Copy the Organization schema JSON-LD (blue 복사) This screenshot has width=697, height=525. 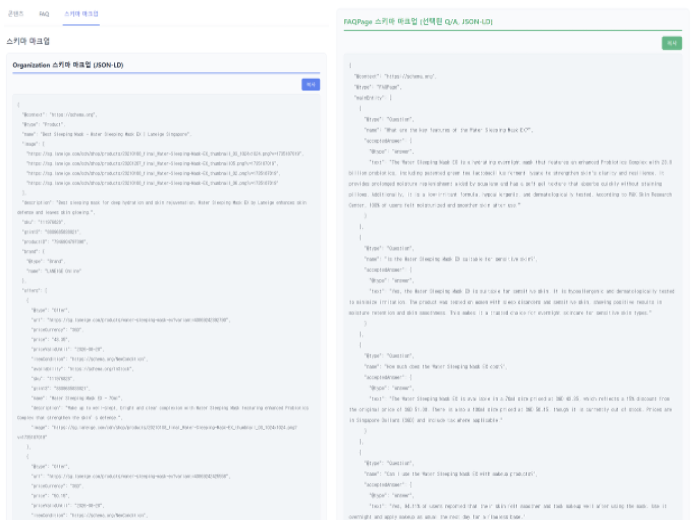(311, 85)
